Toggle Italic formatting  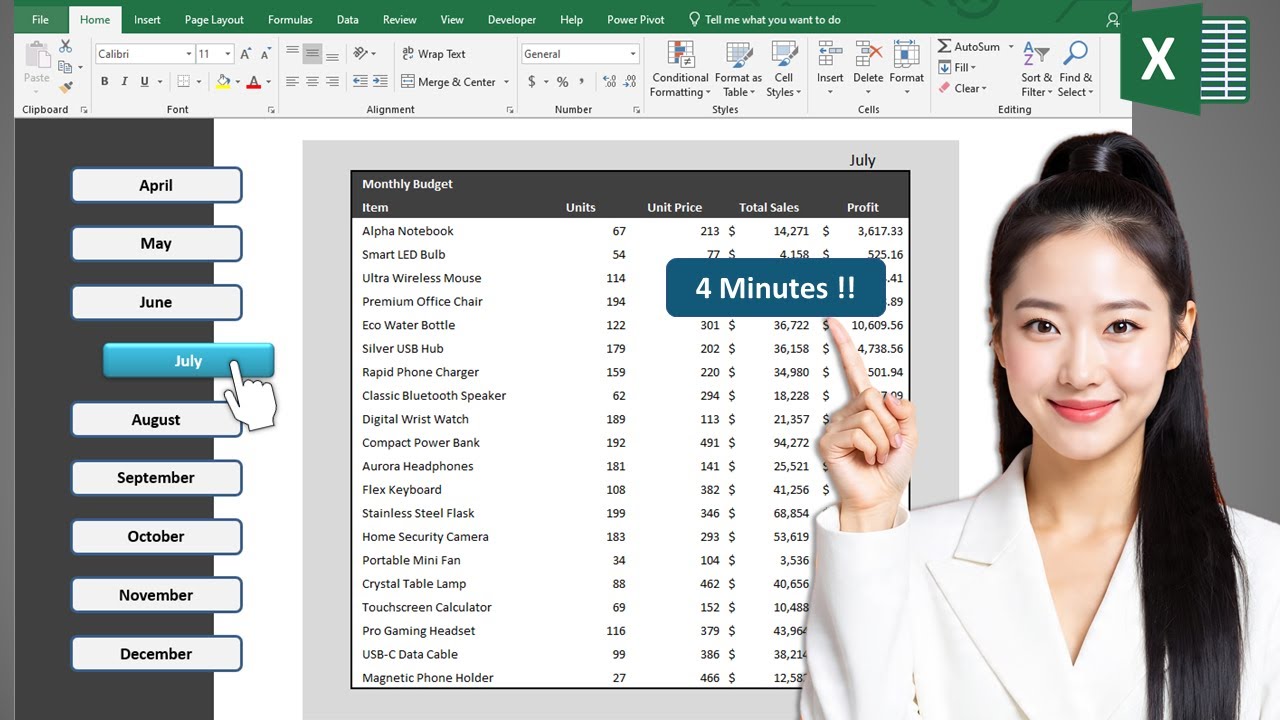(x=124, y=82)
